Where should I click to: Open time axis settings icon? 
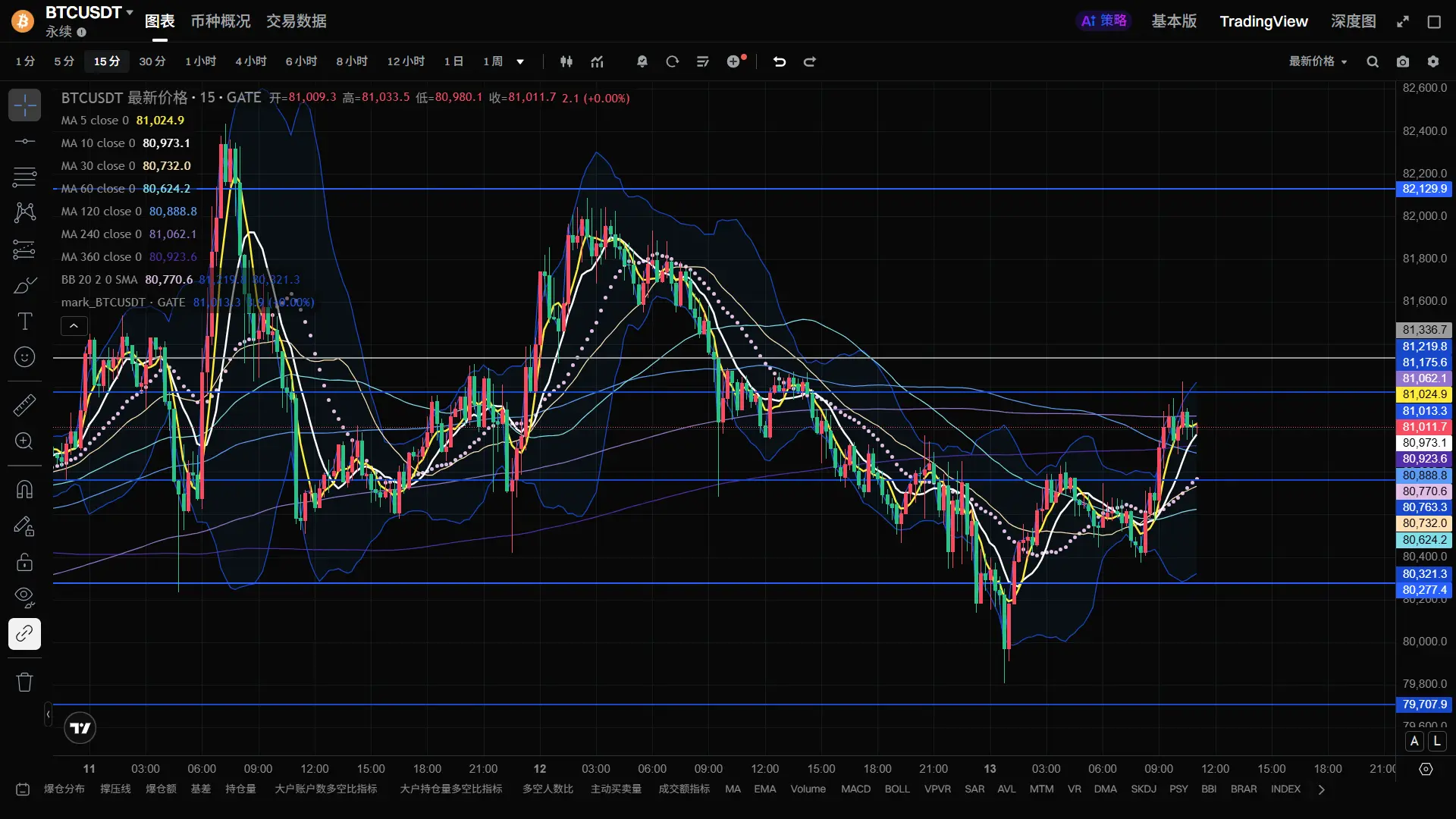tap(1426, 769)
